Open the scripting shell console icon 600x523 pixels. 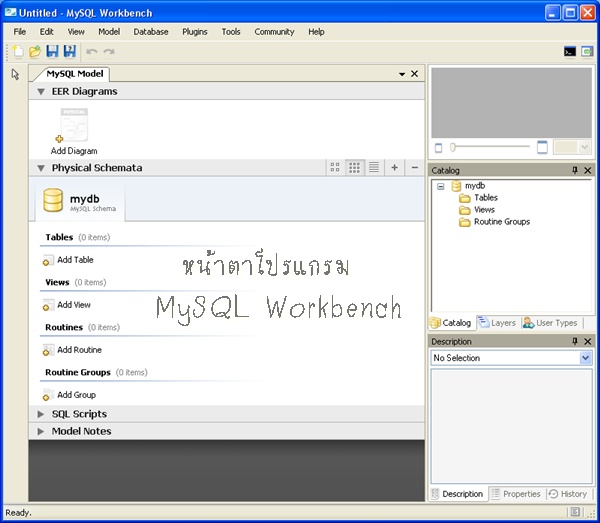pyautogui.click(x=570, y=51)
